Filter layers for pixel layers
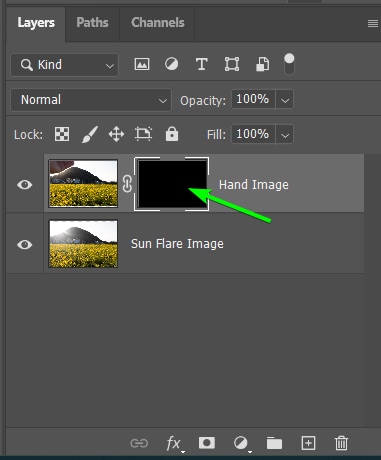Viewport: 381px width, 460px height. pos(142,64)
